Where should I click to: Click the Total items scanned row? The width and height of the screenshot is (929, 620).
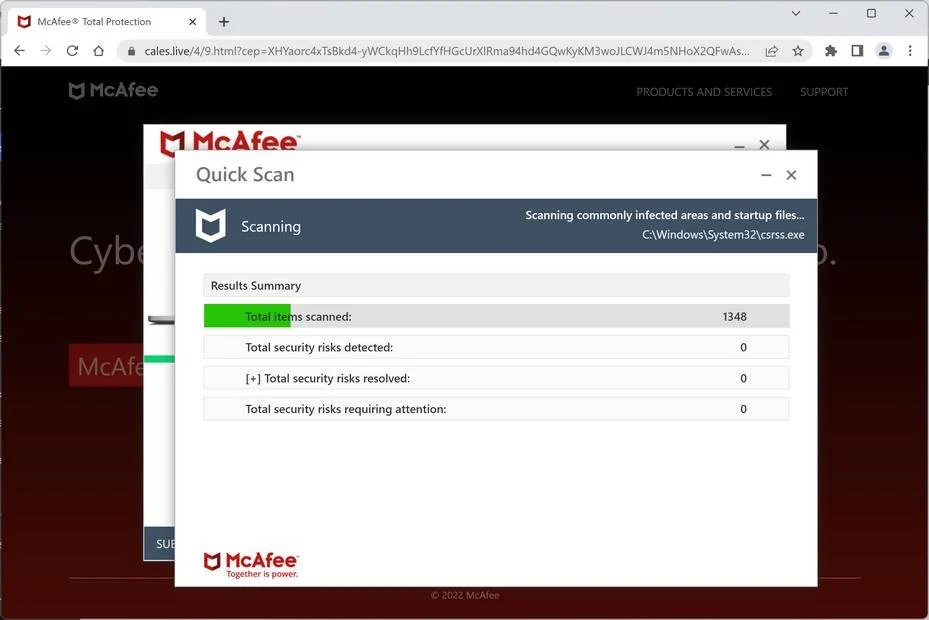[496, 316]
